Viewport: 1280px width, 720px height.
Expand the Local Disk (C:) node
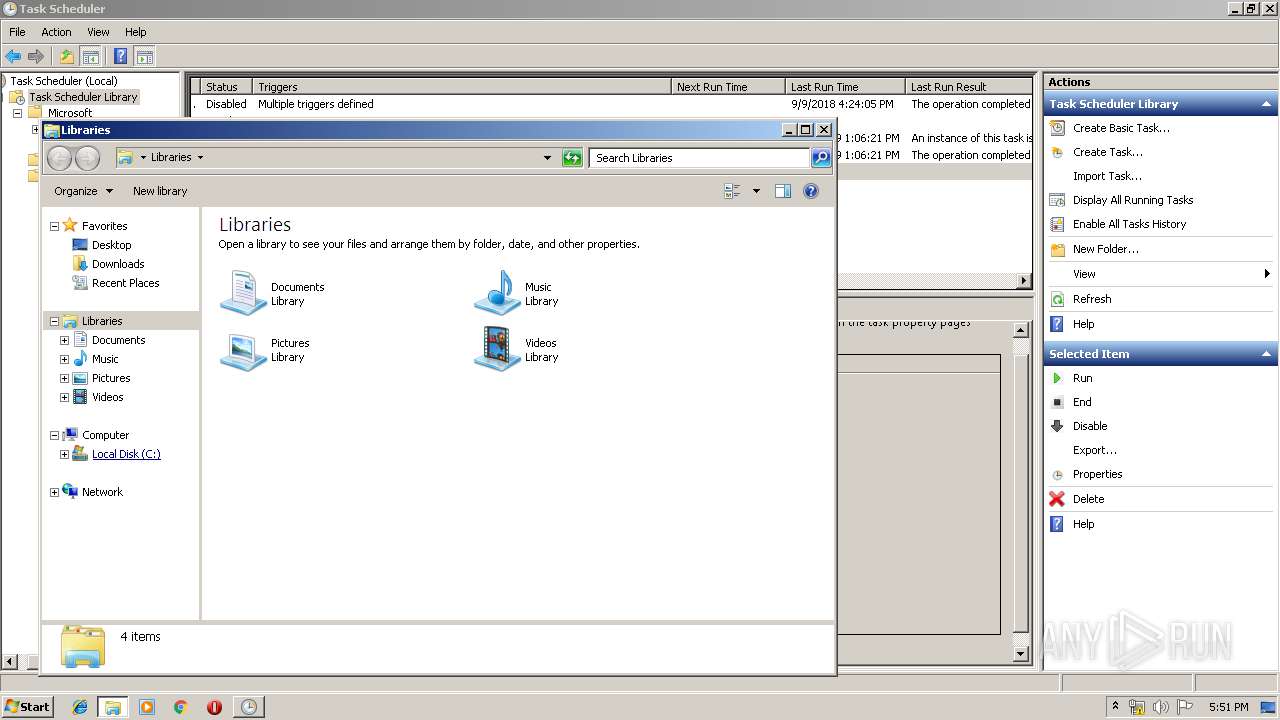(64, 454)
